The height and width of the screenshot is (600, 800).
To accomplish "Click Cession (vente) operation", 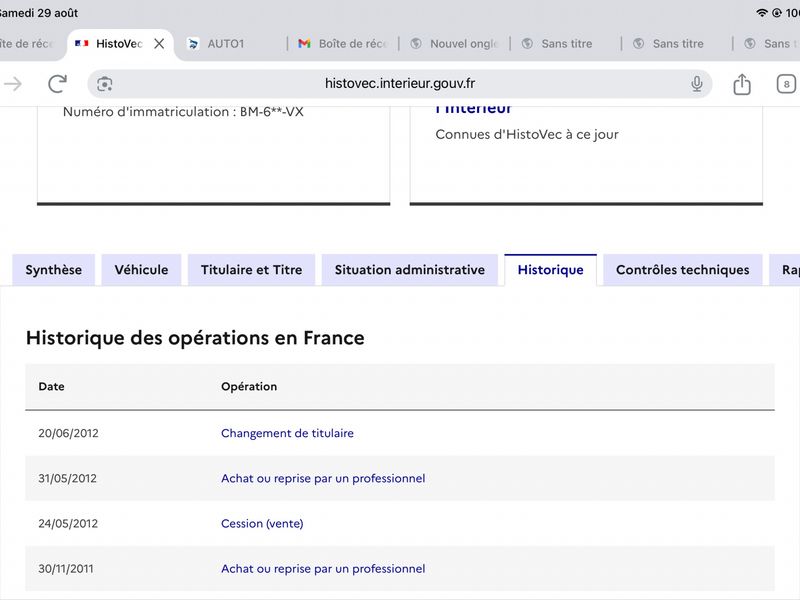I will point(262,523).
